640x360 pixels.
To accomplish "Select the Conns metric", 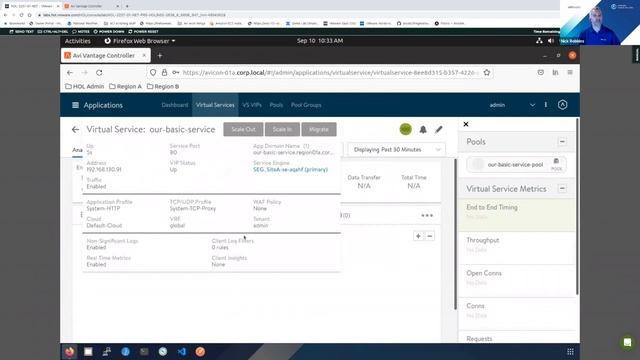I will (x=517, y=313).
